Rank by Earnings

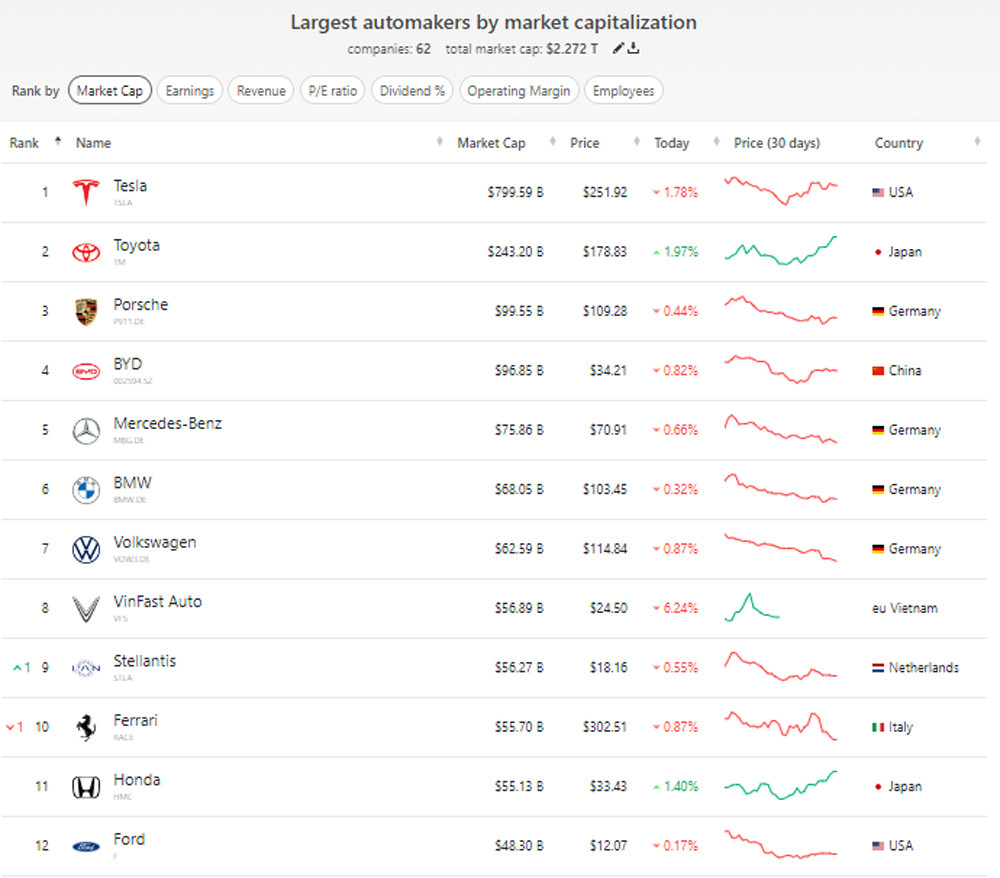[x=190, y=91]
